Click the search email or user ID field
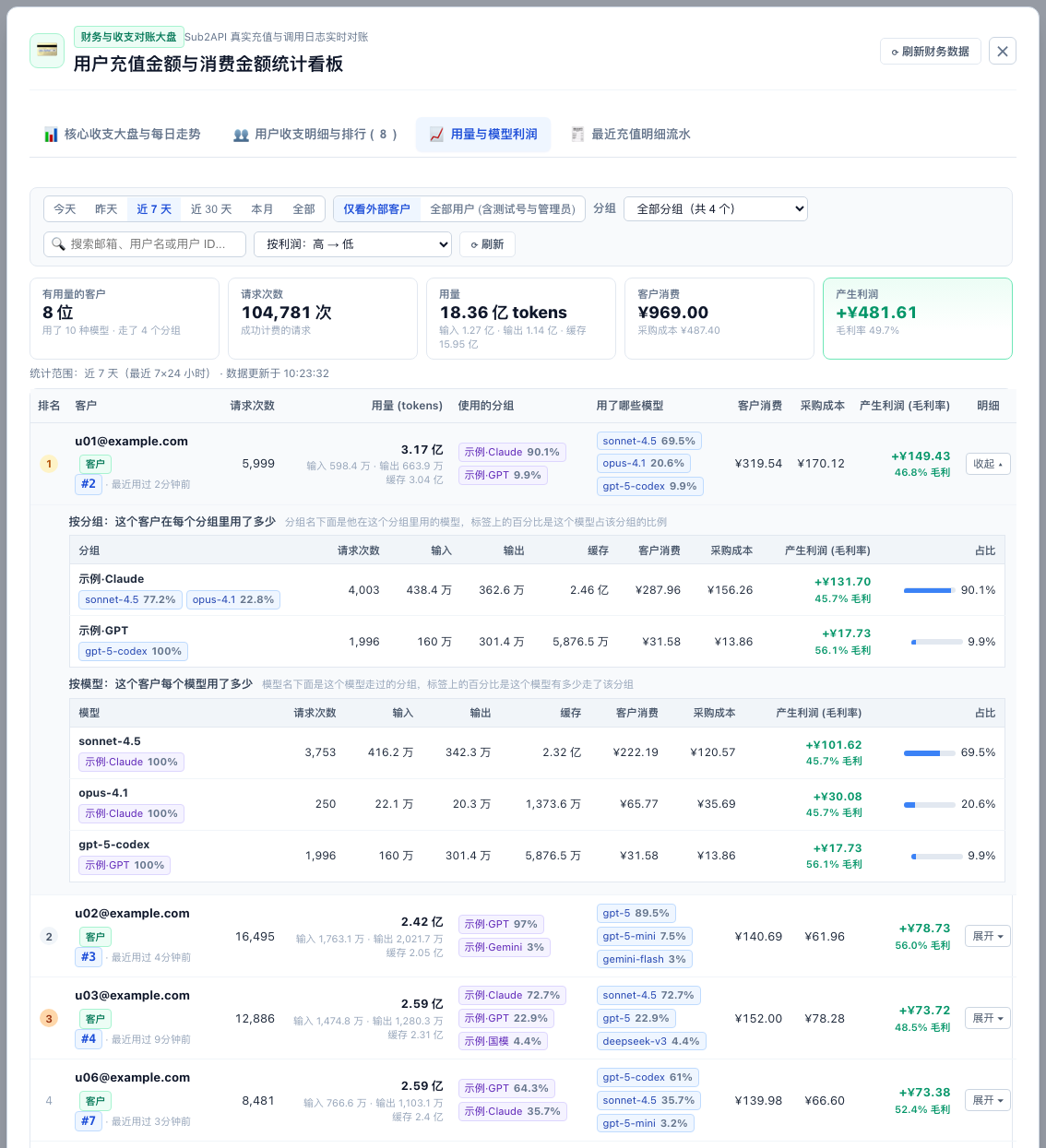The height and width of the screenshot is (1148, 1046). click(x=145, y=244)
